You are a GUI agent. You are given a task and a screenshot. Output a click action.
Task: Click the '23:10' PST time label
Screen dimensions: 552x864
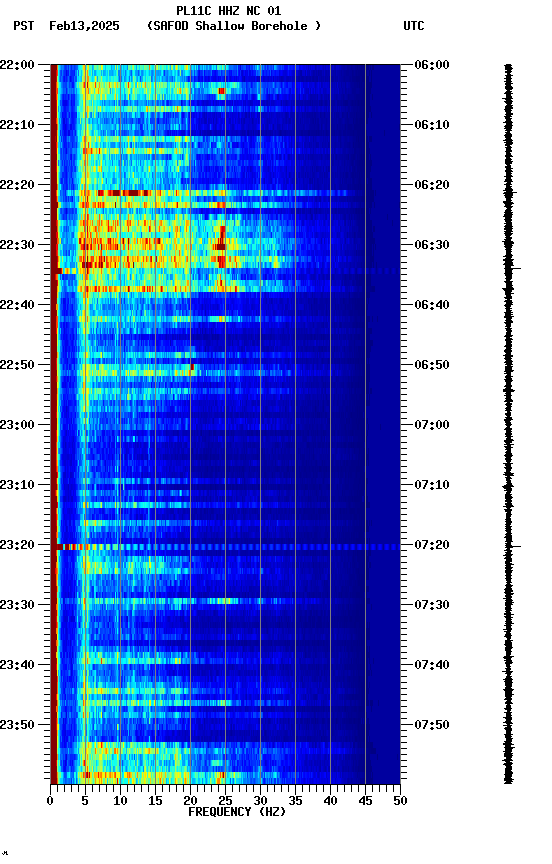(17, 485)
